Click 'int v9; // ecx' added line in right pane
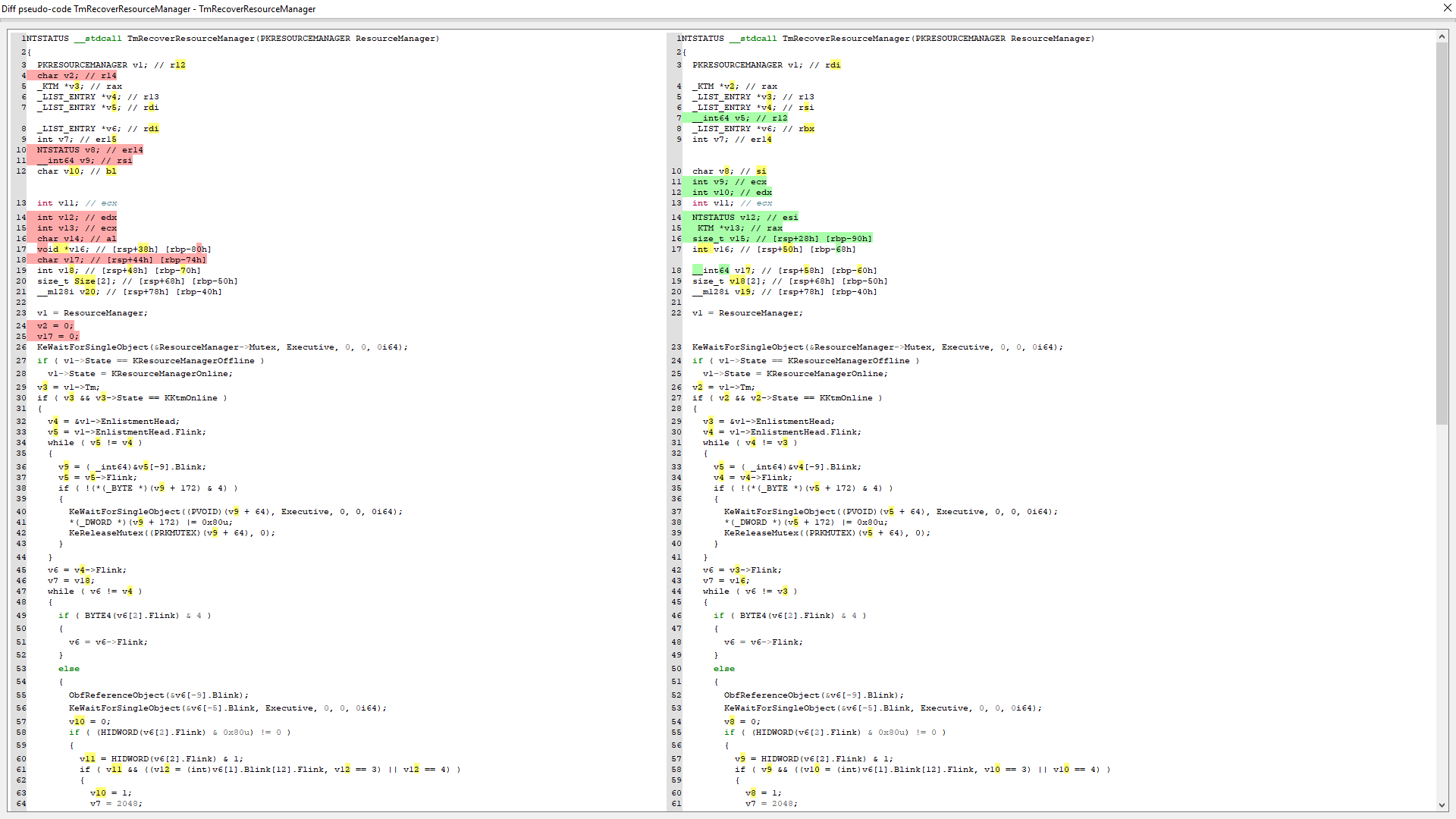The image size is (1456, 819). pyautogui.click(x=729, y=182)
